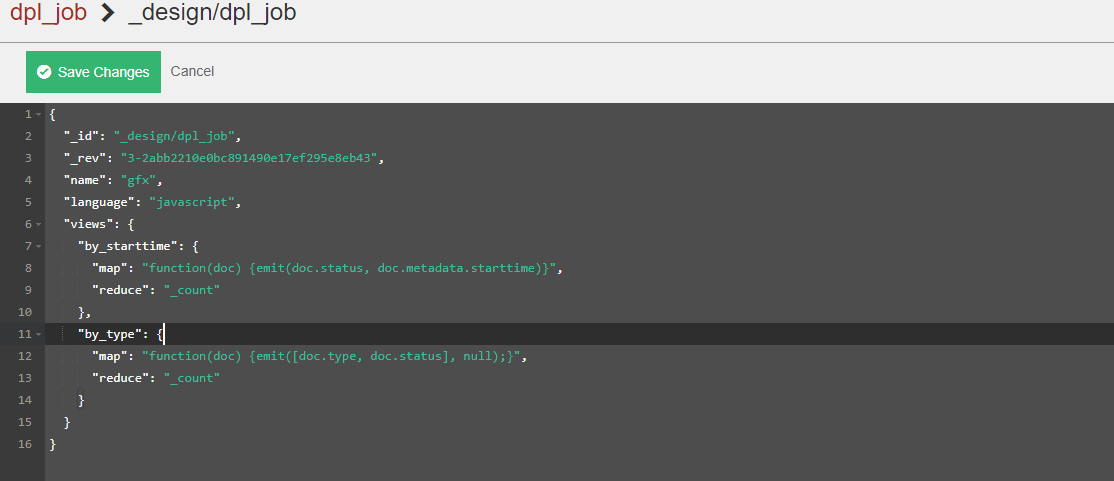Collapse the "by_type" fold arrow at line 11
Viewport: 1114px width, 481px height.
click(38, 335)
